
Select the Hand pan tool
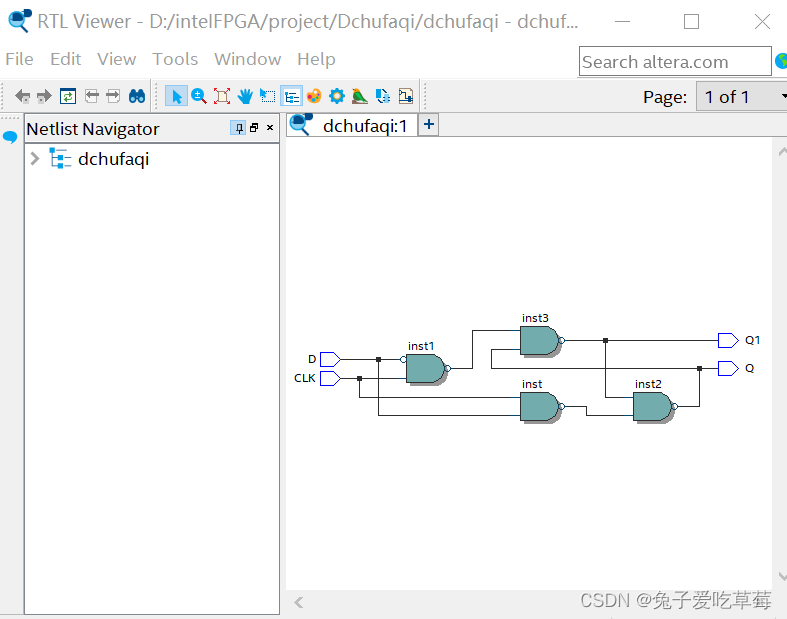(x=245, y=96)
